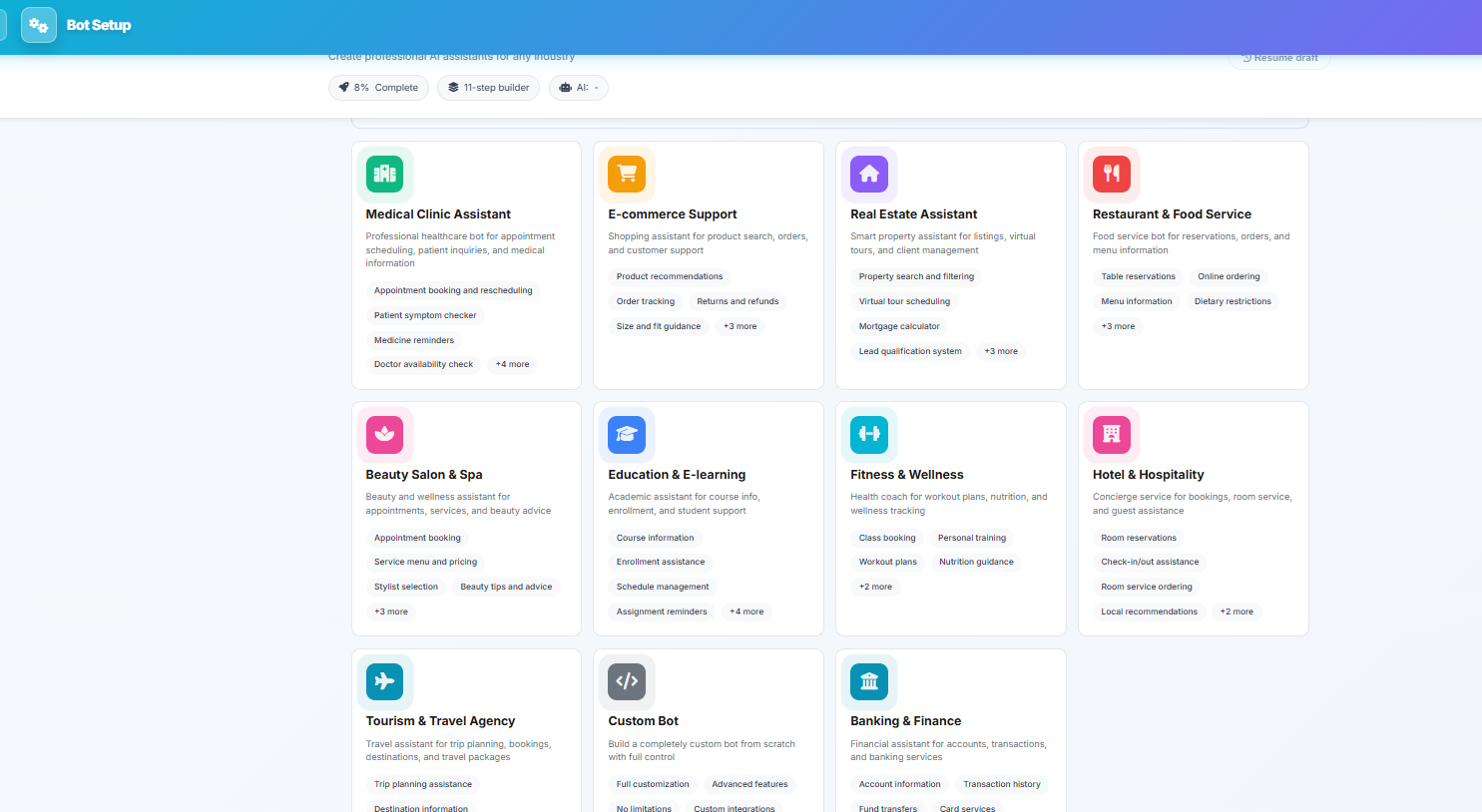Select the Appointment booking tag on Beauty Salon
Viewport: 1482px width, 812px height.
417,537
